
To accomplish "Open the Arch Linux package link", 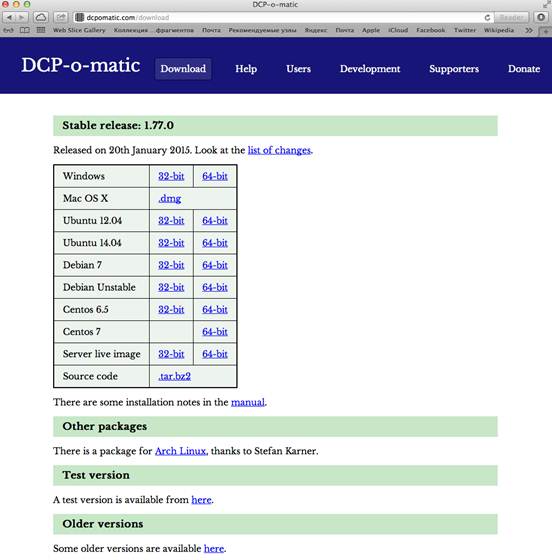I will coord(181,451).
